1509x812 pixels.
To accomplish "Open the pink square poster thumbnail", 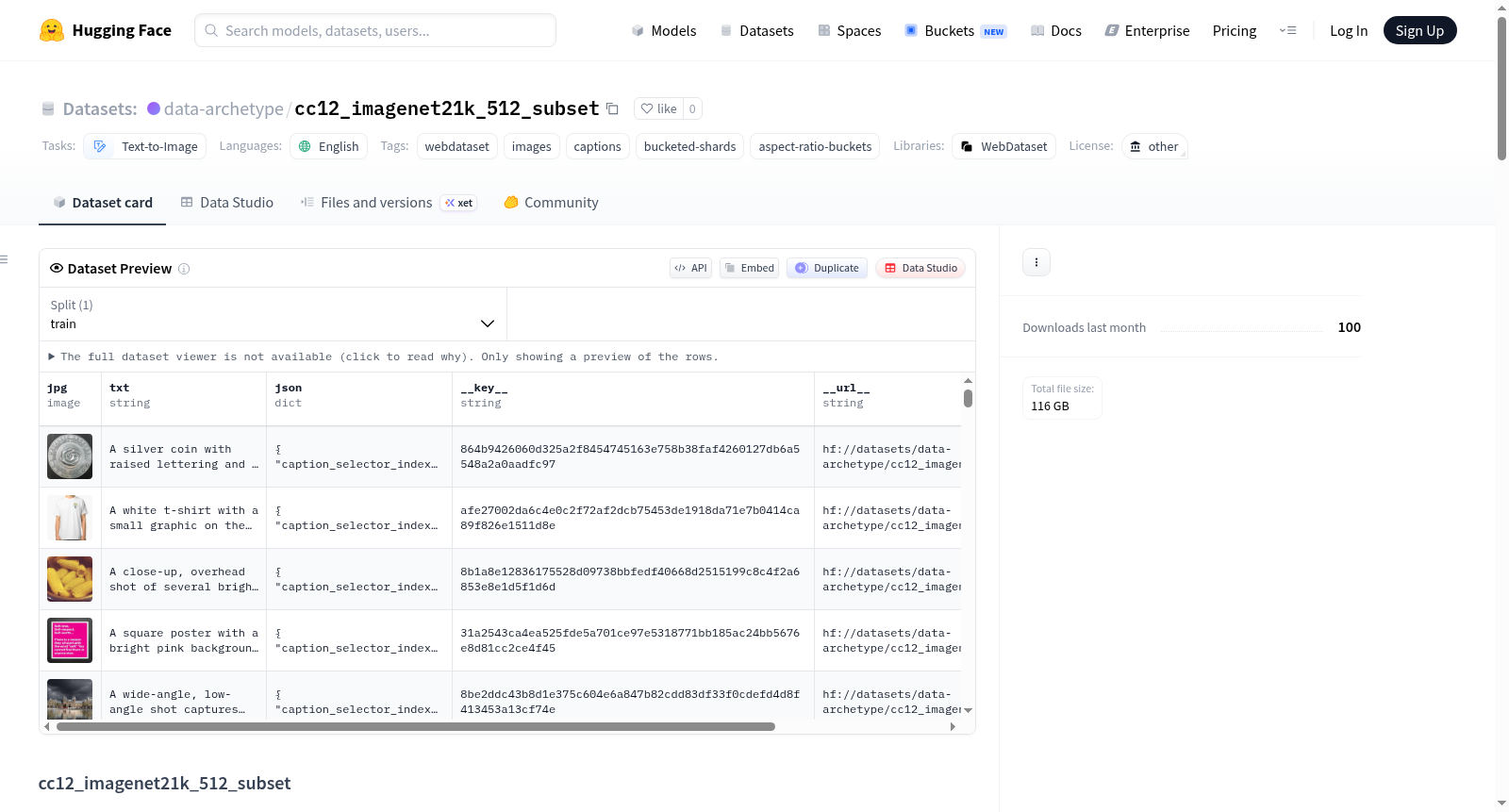I will [70, 640].
